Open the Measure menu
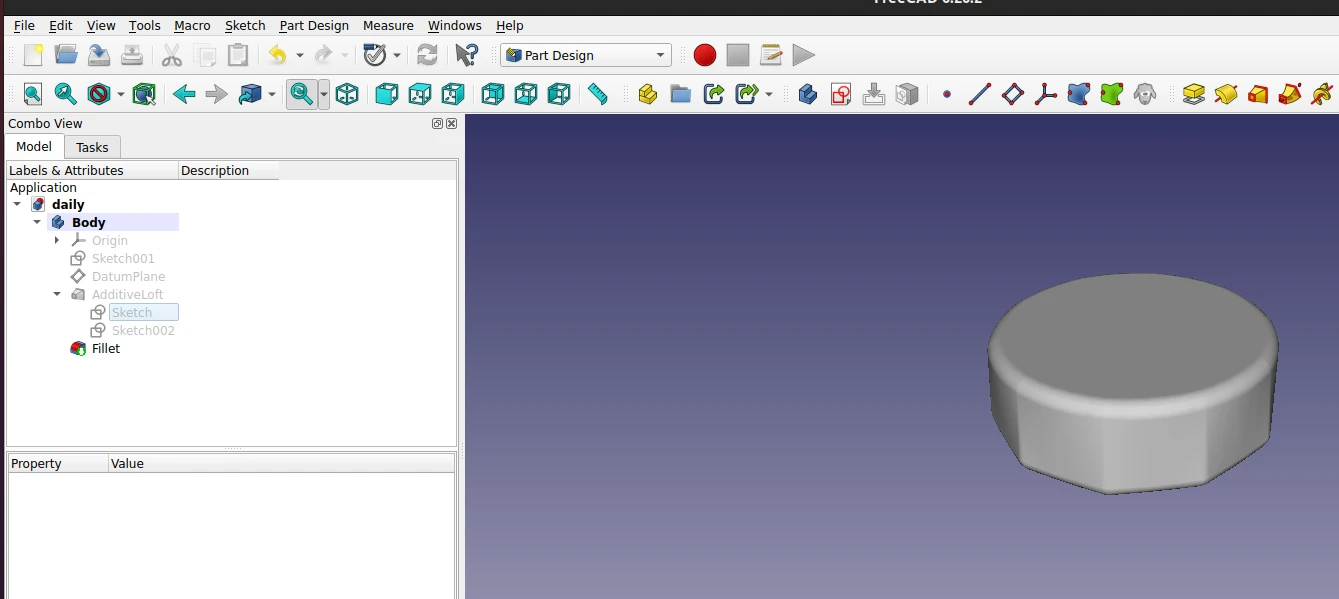1339x599 pixels. 388,25
